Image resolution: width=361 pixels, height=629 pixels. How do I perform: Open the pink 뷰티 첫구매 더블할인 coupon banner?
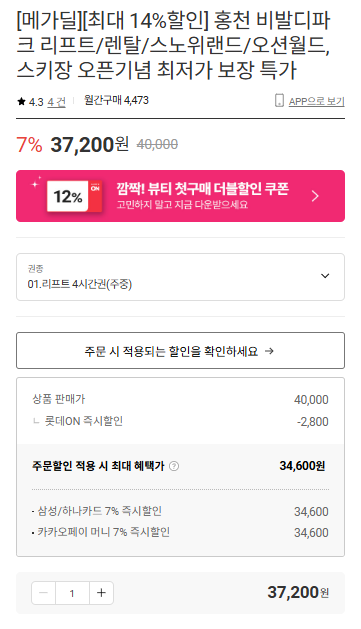click(x=180, y=196)
